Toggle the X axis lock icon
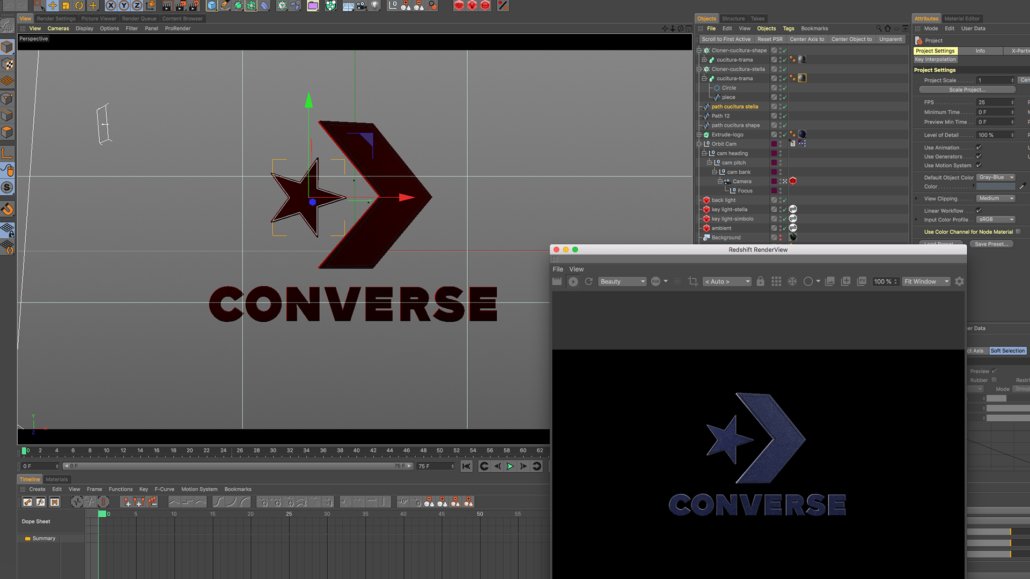 [110, 5]
